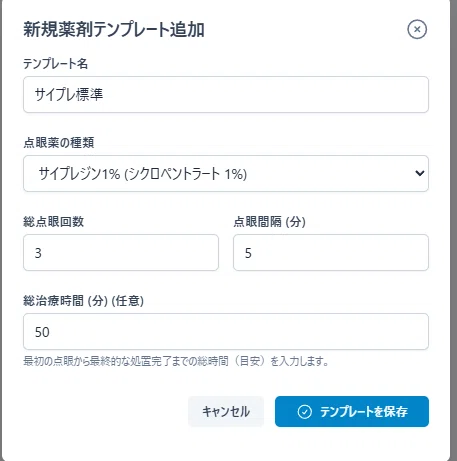
Task: Close the 新規薬剤テンプレート追加 dialog with the X icon
Action: pos(417,29)
